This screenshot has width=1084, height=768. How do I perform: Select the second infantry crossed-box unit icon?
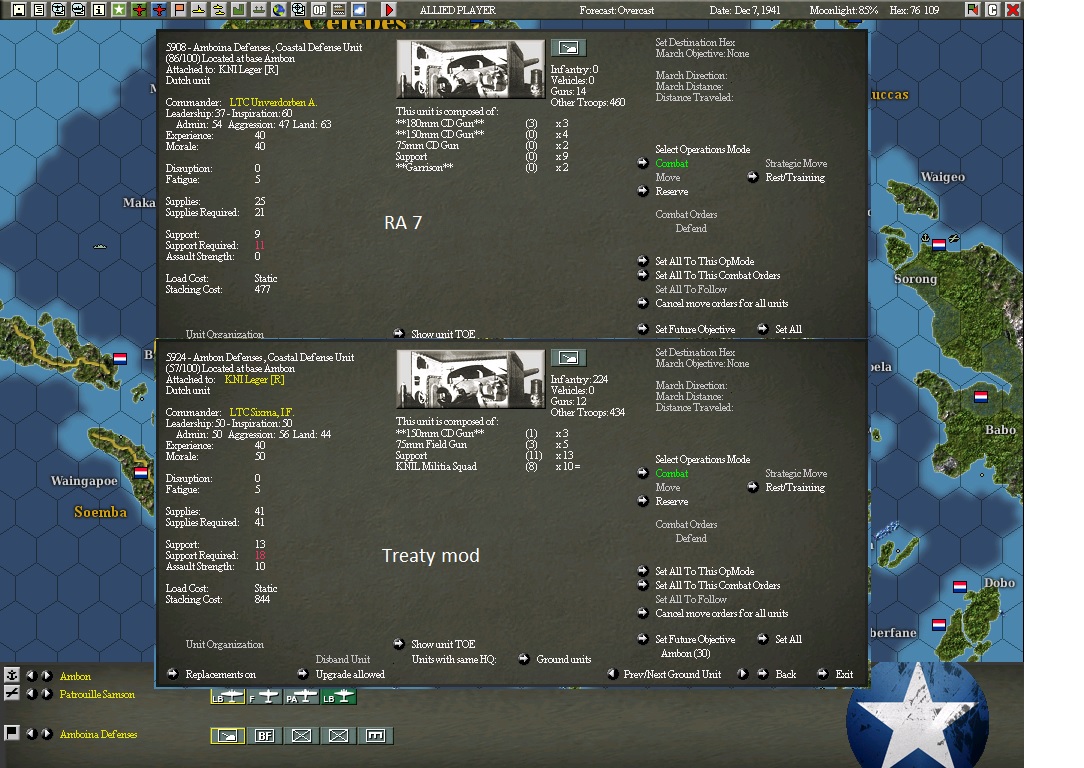tap(339, 736)
